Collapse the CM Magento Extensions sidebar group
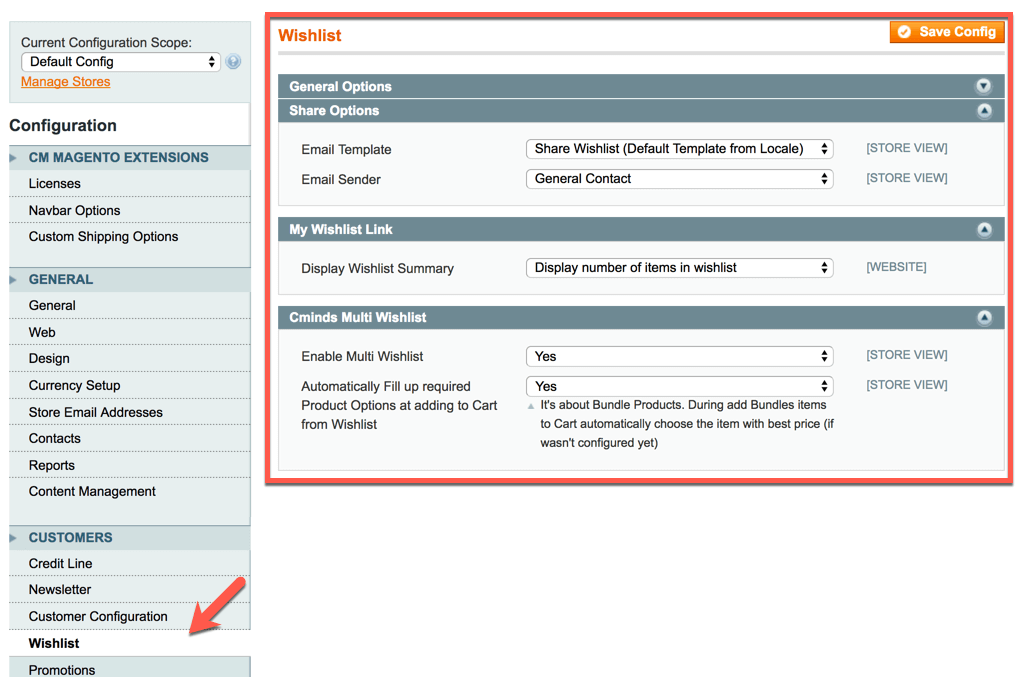The height and width of the screenshot is (677, 1015). (x=118, y=158)
